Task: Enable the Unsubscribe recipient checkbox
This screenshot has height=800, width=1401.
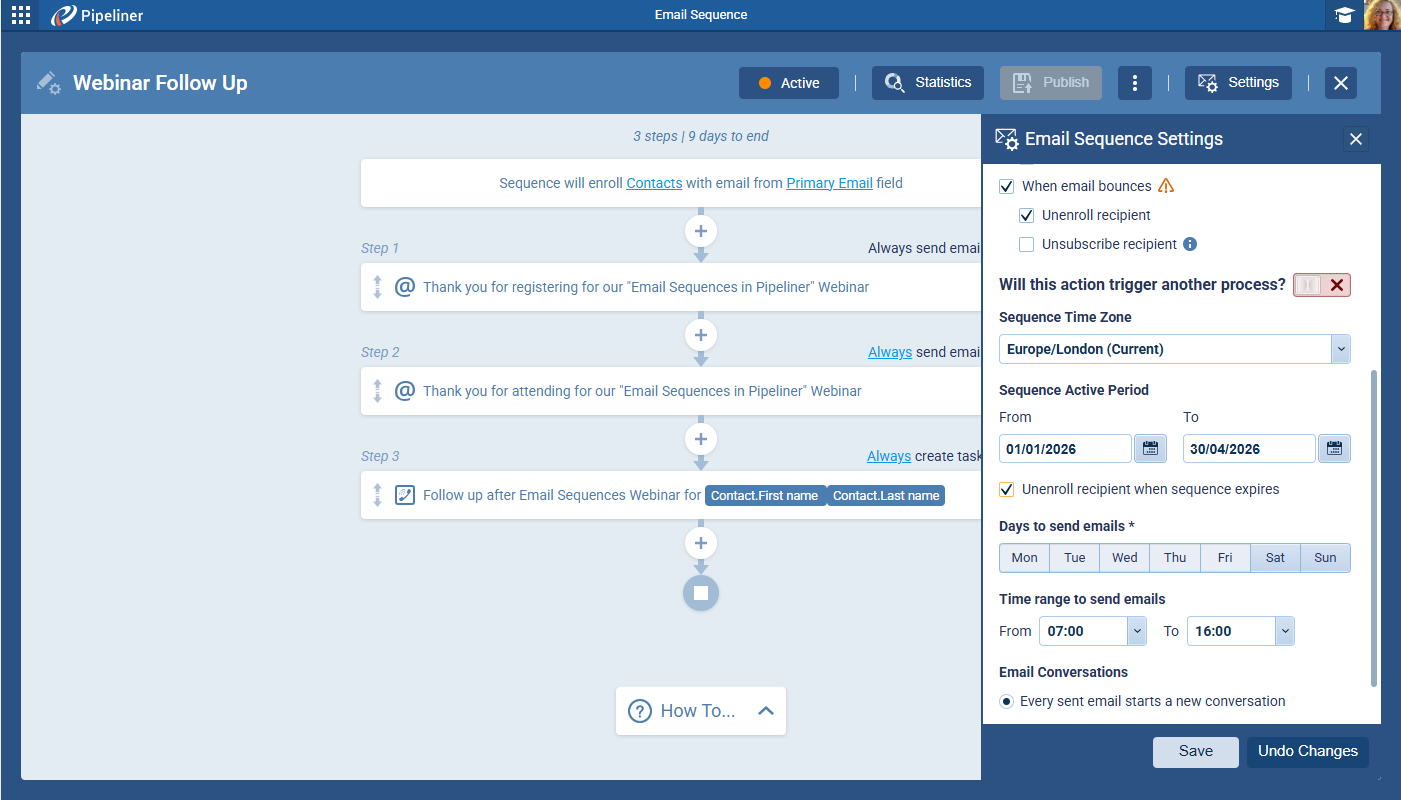Action: point(1026,244)
